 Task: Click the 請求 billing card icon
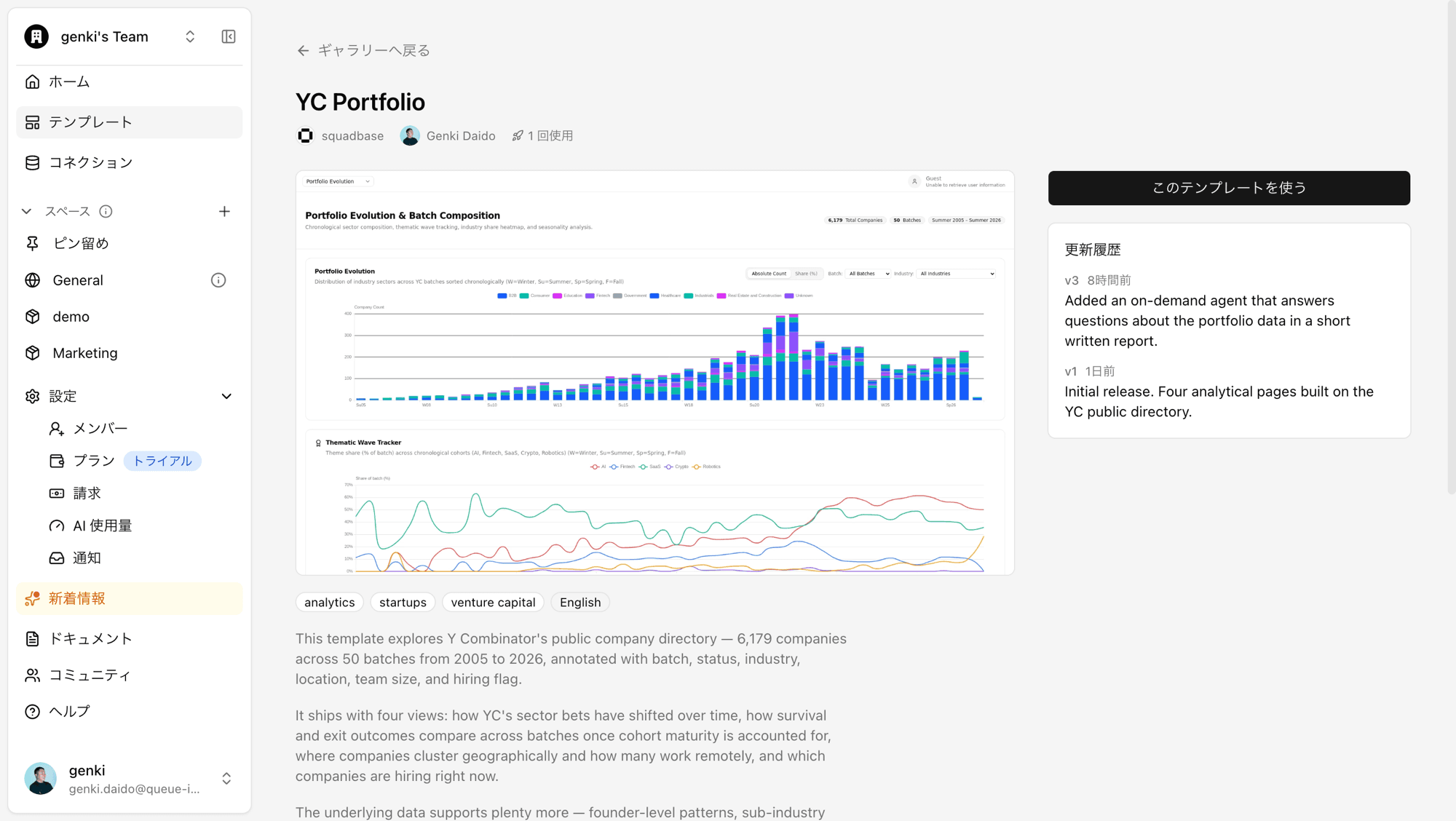[x=57, y=493]
